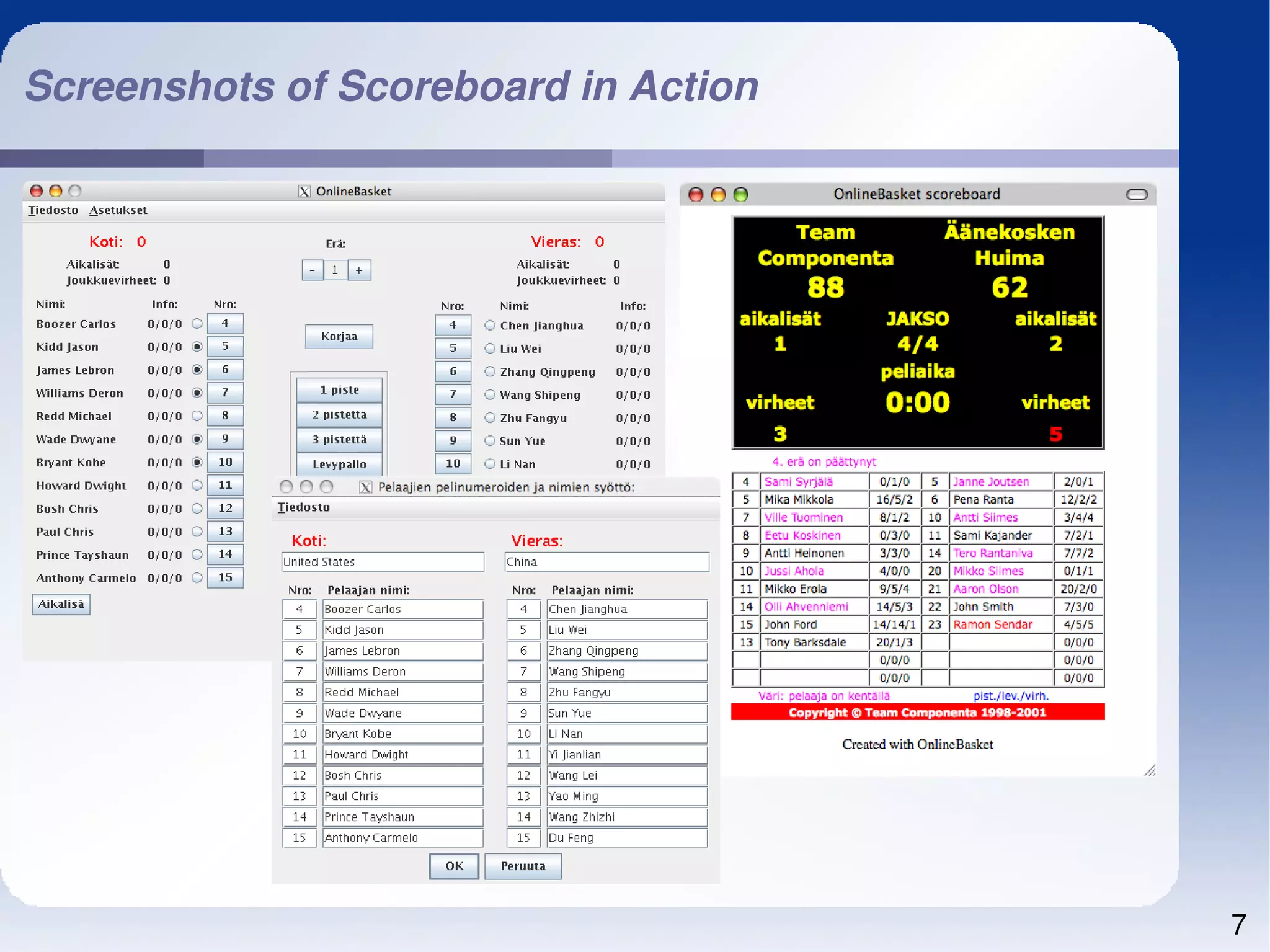Select Li Nan radio button
This screenshot has height=952, width=1270.
click(490, 464)
